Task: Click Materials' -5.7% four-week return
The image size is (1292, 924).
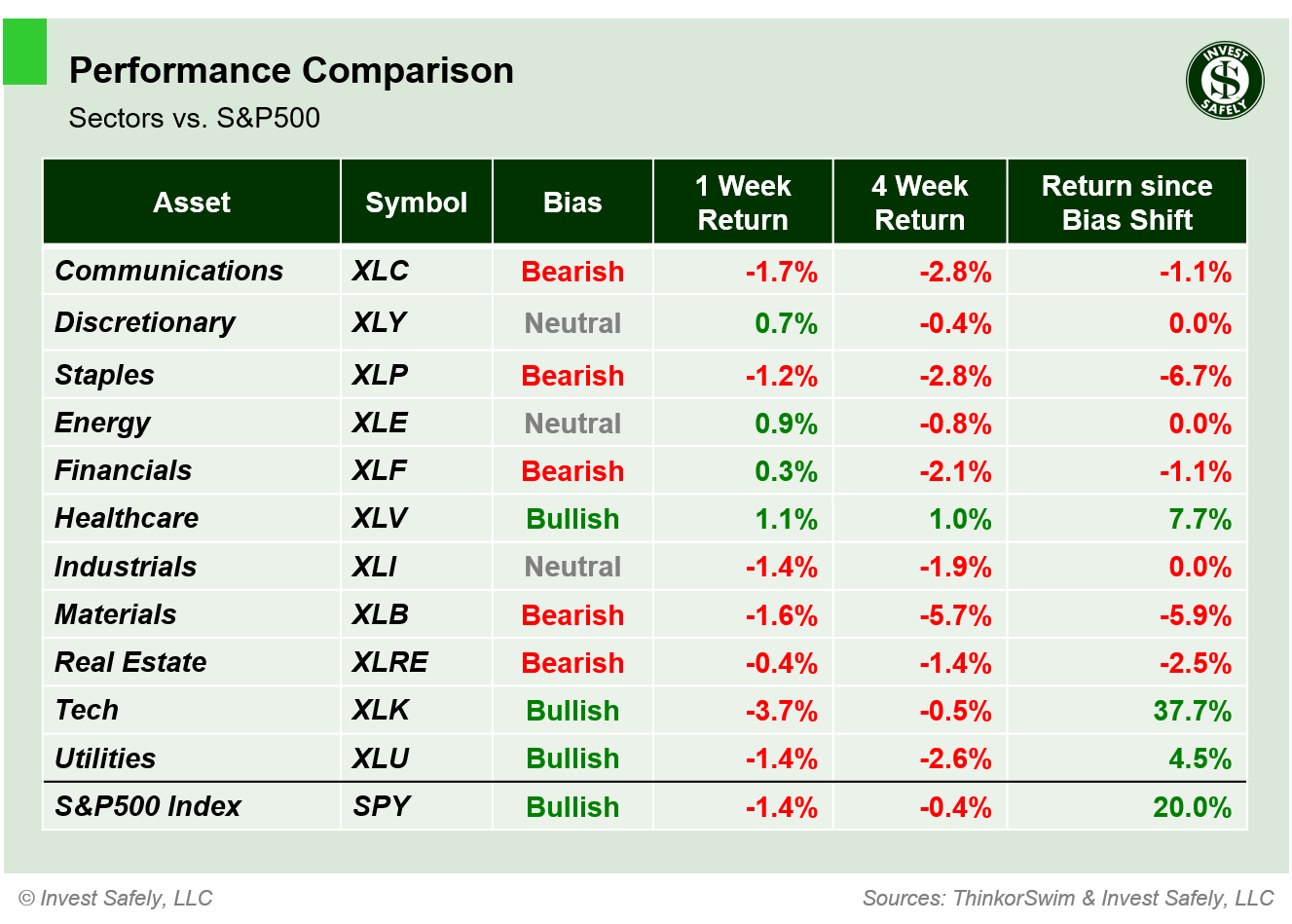Action: [955, 615]
